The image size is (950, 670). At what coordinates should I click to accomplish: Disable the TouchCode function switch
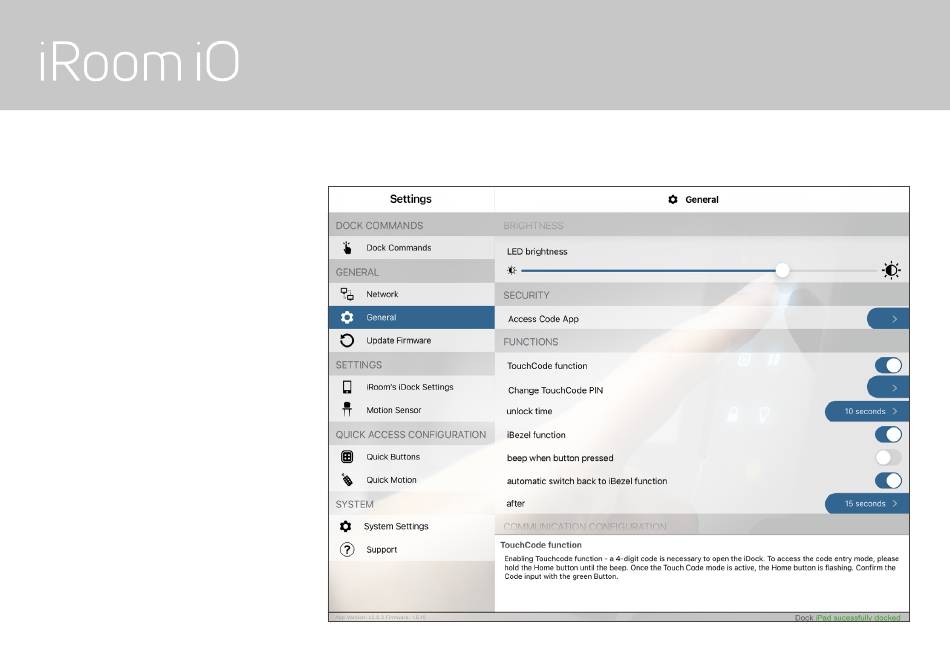pos(888,366)
